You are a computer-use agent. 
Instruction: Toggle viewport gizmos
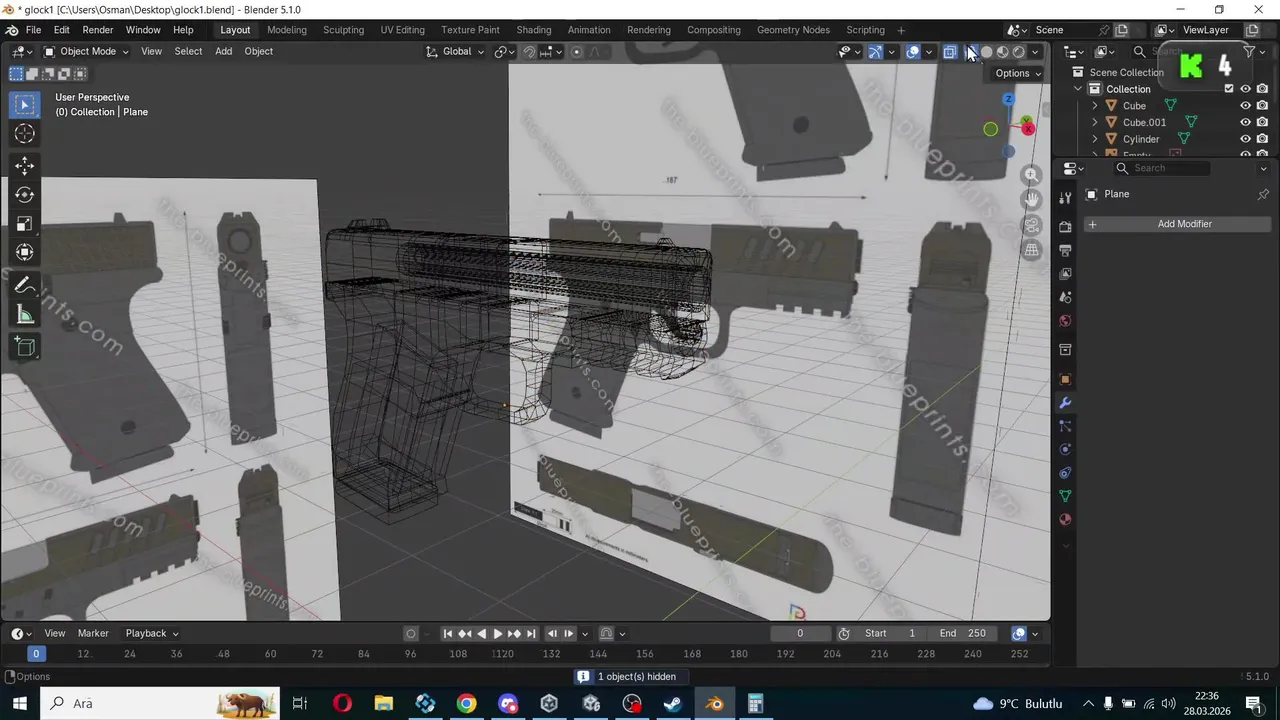(875, 52)
